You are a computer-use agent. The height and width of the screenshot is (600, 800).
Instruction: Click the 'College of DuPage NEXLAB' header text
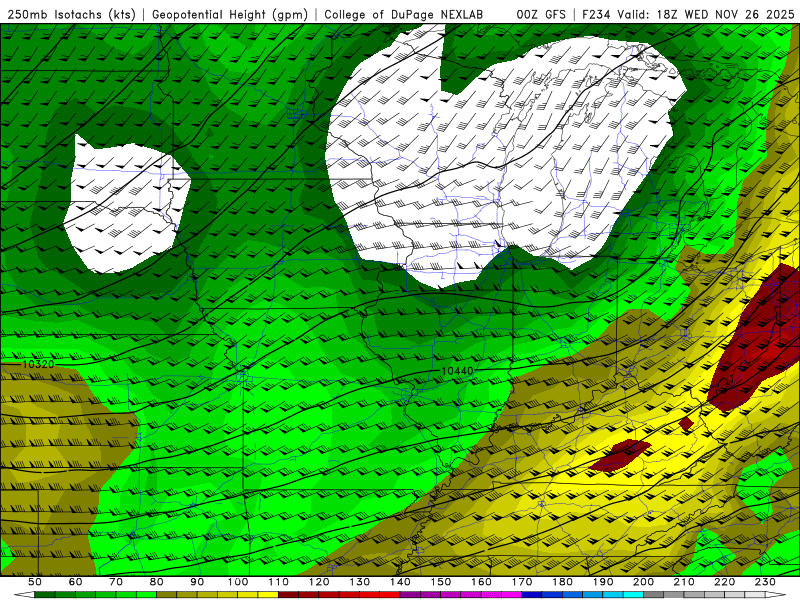404,14
